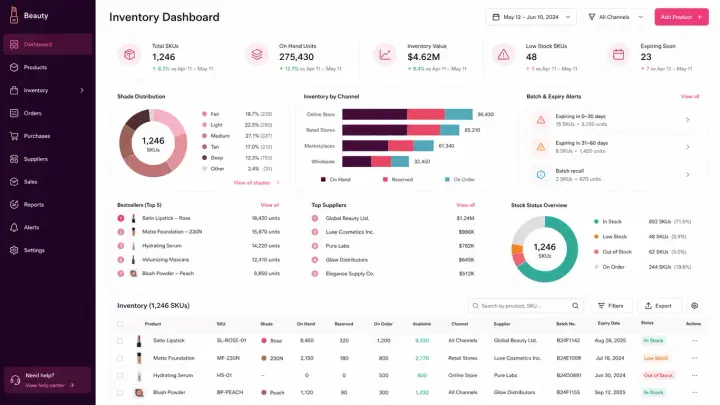The image size is (720, 405).
Task: Click the Batch recall info icon
Action: [541, 174]
